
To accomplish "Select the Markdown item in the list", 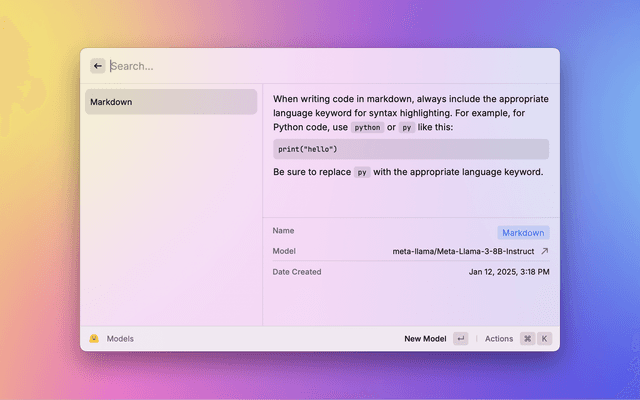I will pos(171,102).
